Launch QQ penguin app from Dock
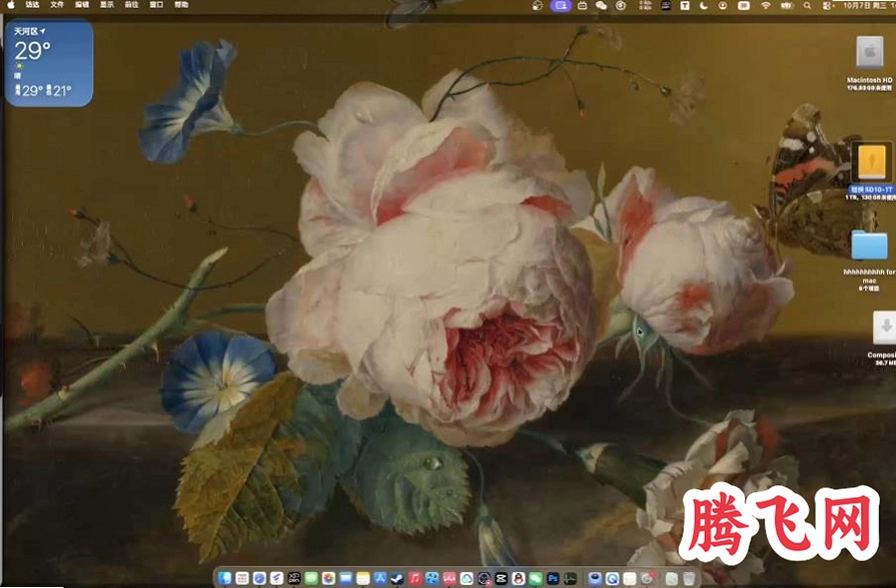The height and width of the screenshot is (588, 896). (x=519, y=578)
